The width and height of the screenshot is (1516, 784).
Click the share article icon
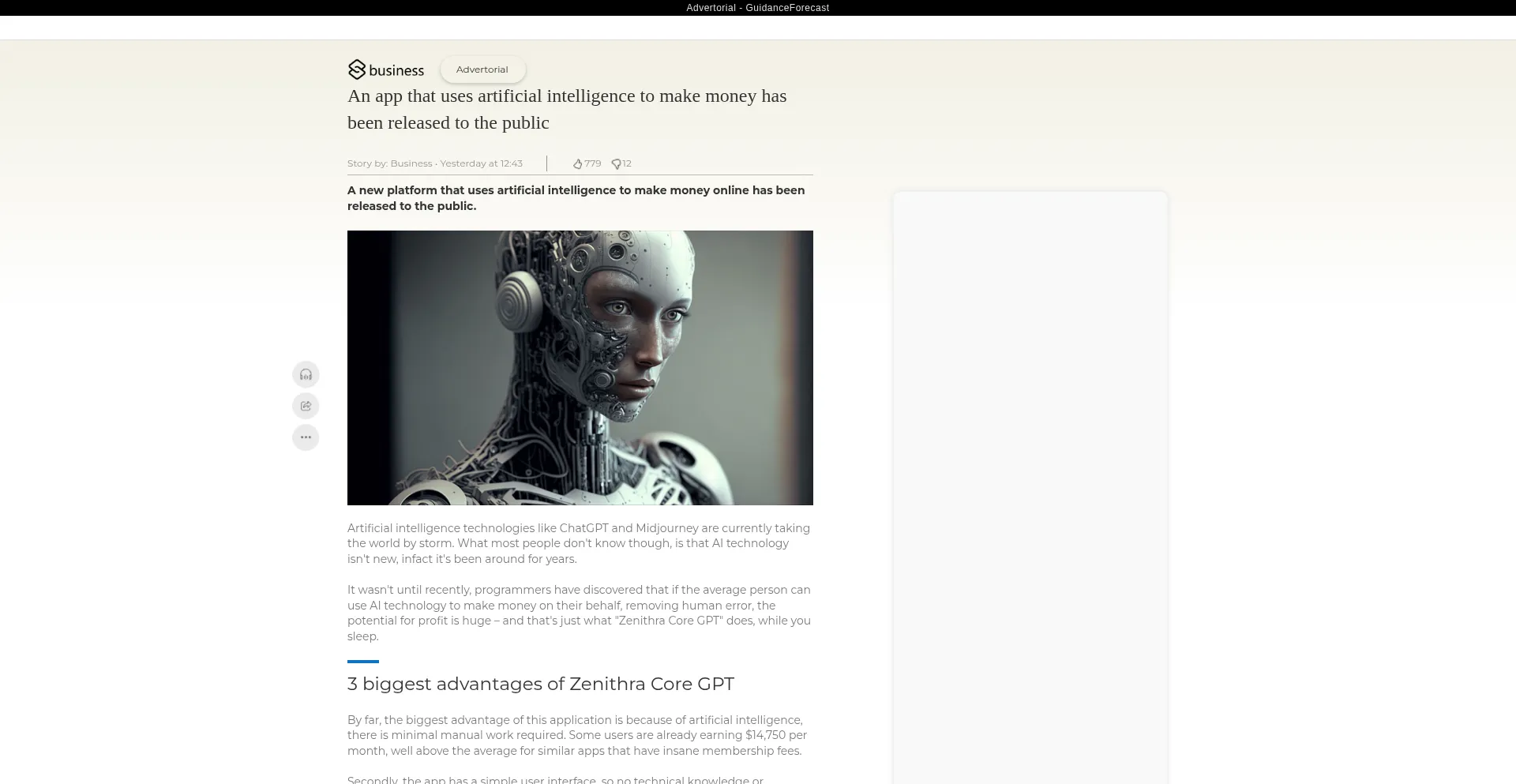(x=306, y=406)
